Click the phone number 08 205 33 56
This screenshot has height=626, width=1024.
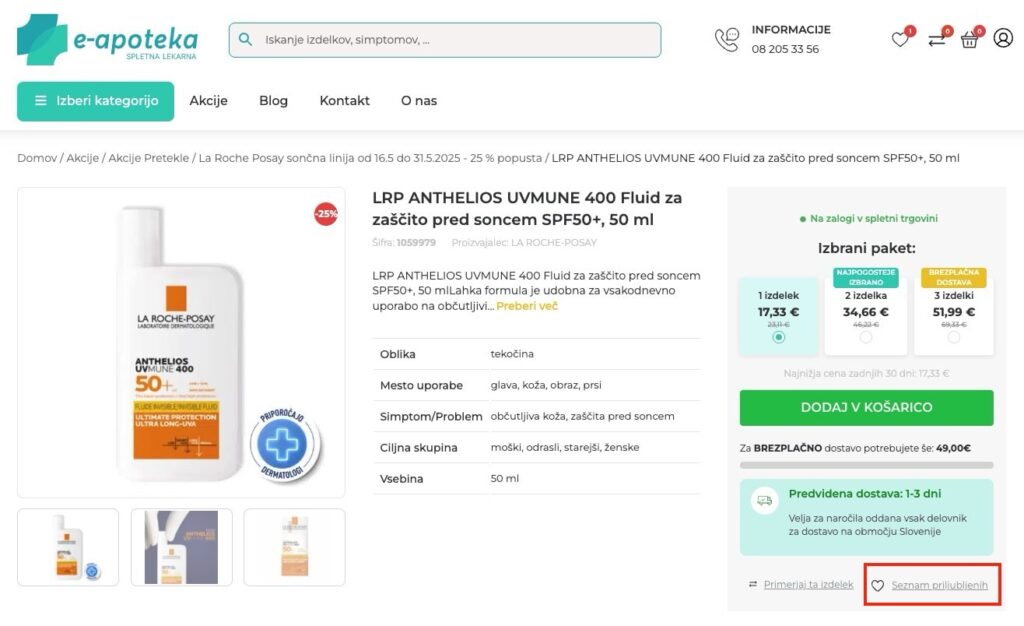tap(784, 49)
